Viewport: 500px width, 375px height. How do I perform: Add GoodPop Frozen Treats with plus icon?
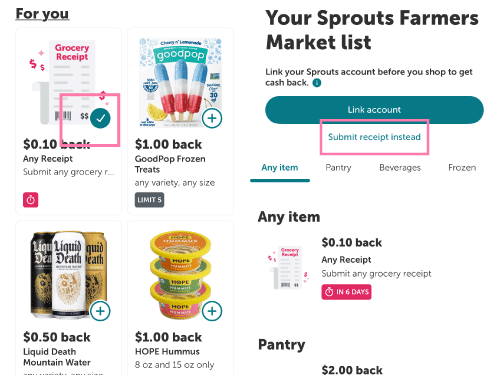pyautogui.click(x=212, y=118)
